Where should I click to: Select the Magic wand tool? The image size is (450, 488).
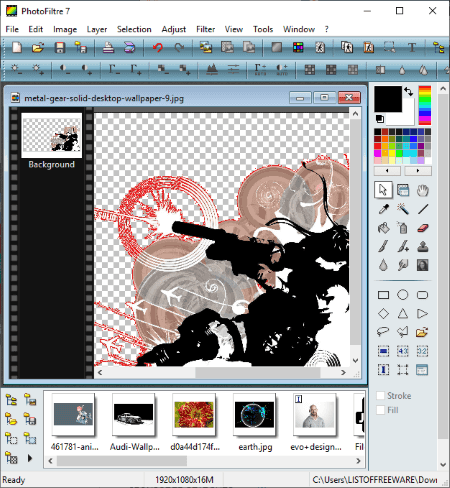coord(403,209)
